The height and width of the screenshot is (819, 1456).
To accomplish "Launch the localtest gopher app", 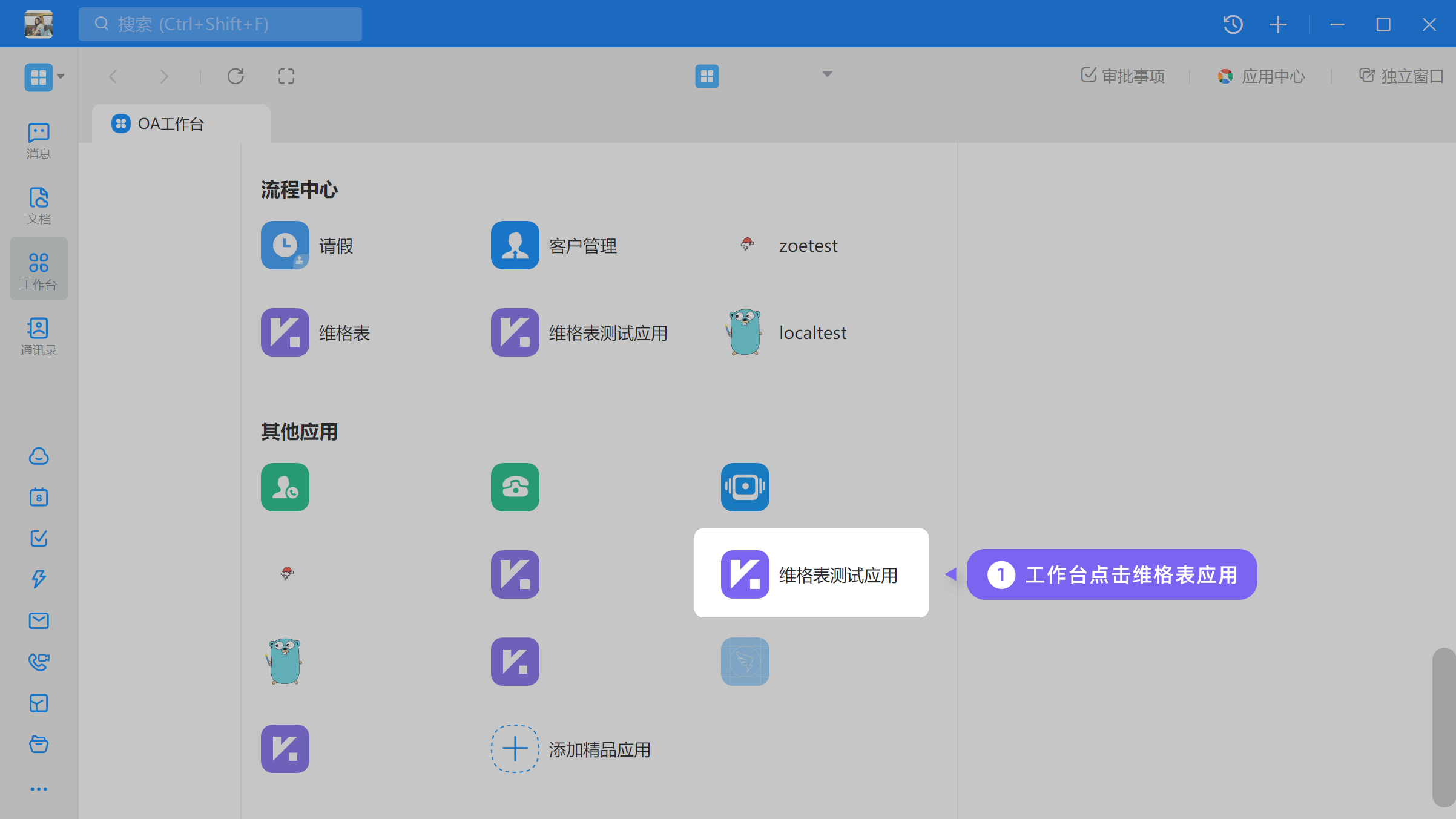I will 745,332.
